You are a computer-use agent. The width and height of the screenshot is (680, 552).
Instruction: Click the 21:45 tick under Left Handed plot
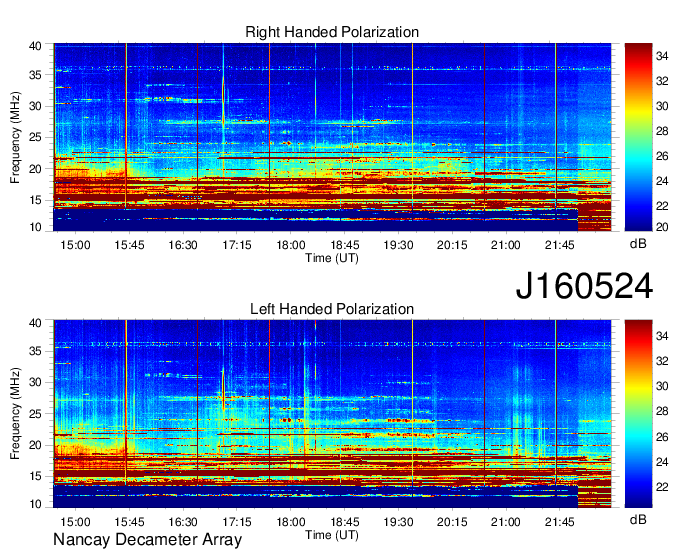click(560, 521)
